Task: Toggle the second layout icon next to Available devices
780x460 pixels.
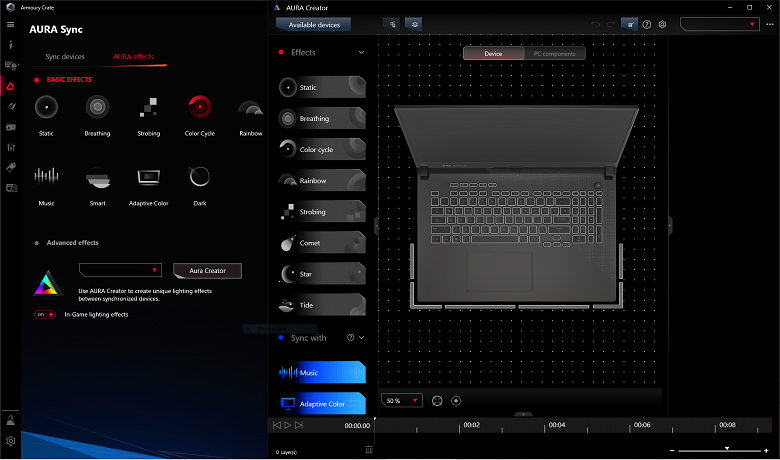Action: point(414,24)
